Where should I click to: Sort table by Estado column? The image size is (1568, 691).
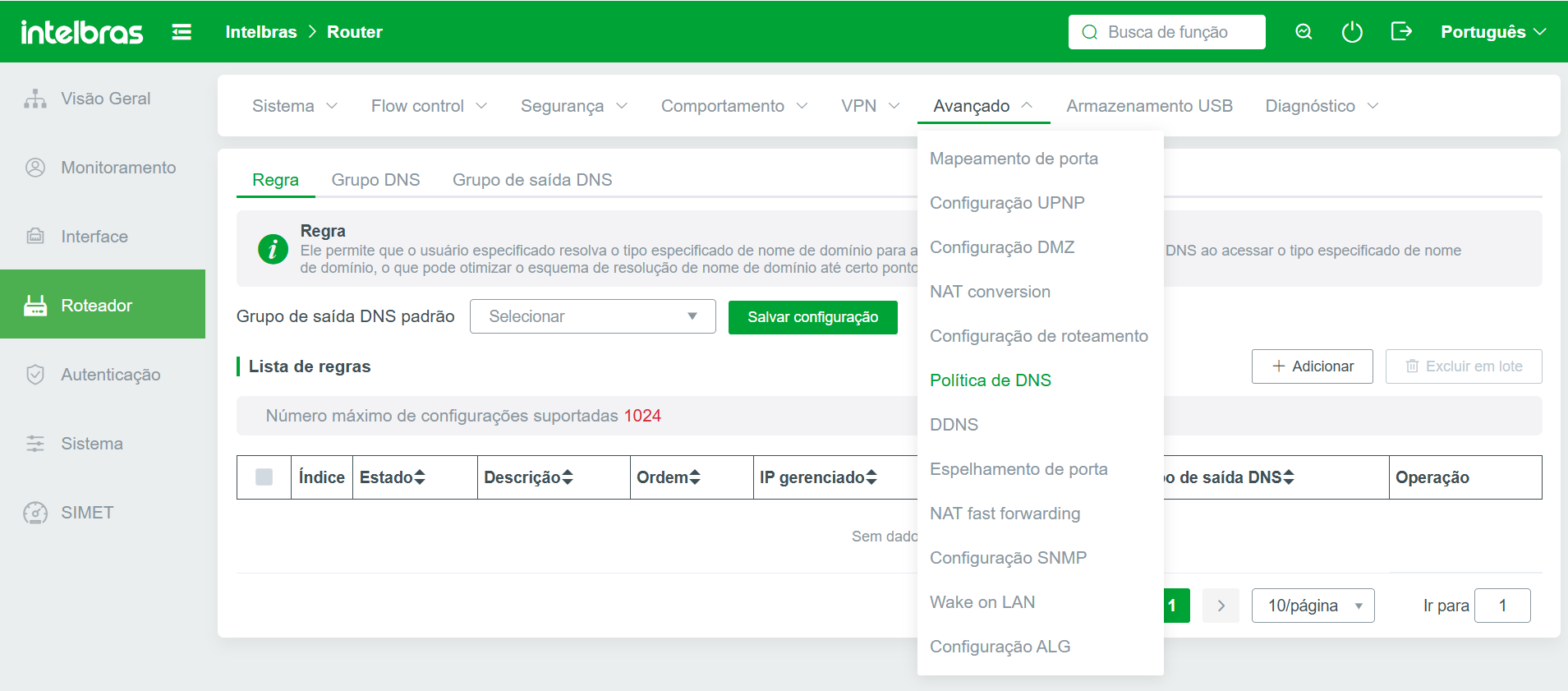(393, 477)
